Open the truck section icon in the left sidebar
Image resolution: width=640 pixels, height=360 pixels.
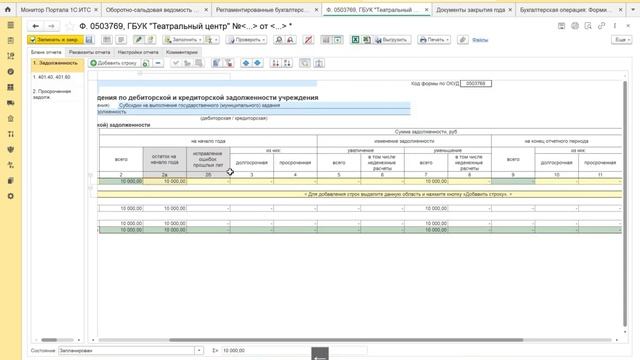[11, 103]
